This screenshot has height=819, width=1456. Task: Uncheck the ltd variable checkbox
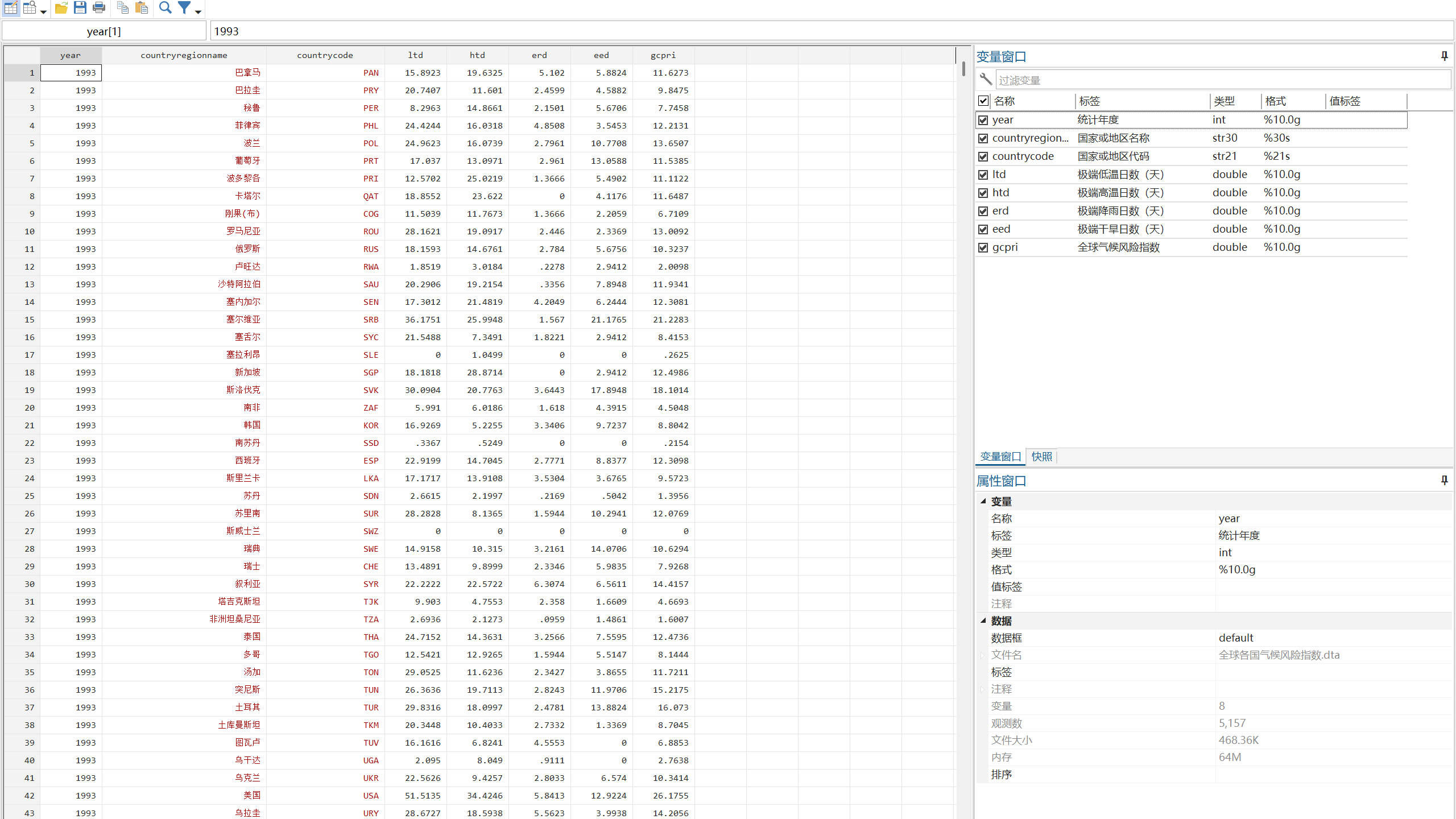pos(983,175)
